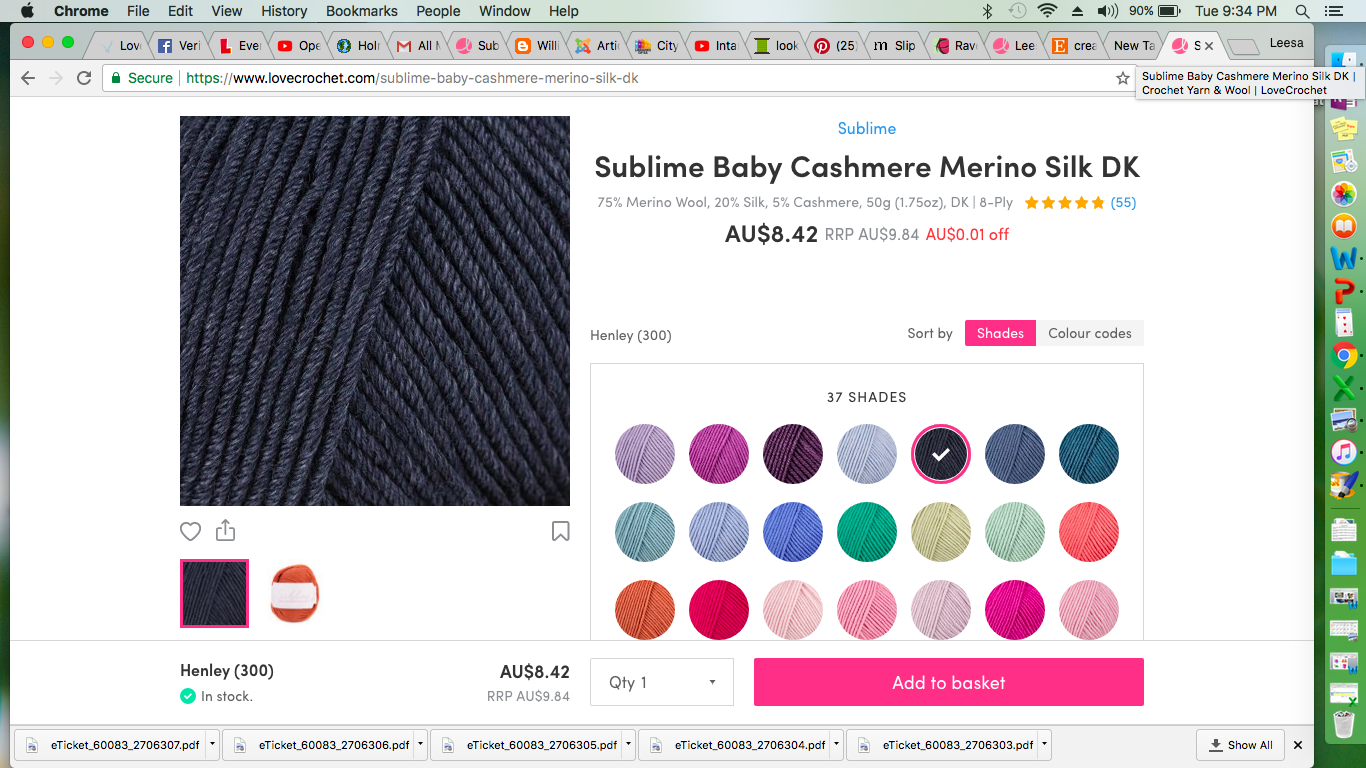Open the Wi-Fi status menu
This screenshot has height=768, width=1366.
[x=1047, y=11]
